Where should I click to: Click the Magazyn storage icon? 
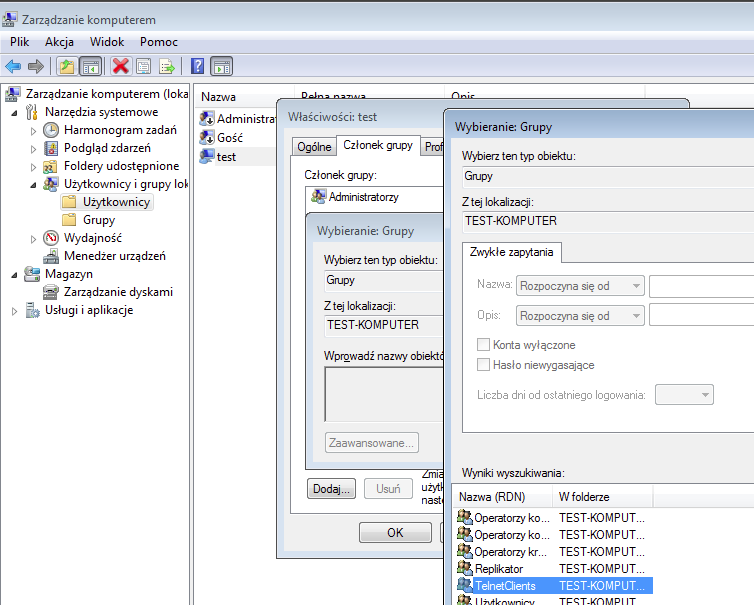(32, 274)
